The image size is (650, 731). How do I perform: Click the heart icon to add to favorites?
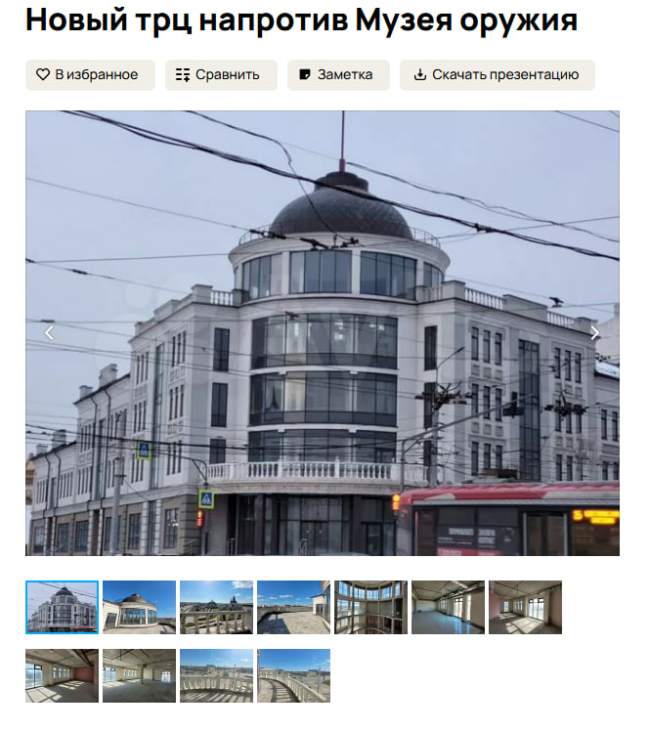[x=43, y=75]
